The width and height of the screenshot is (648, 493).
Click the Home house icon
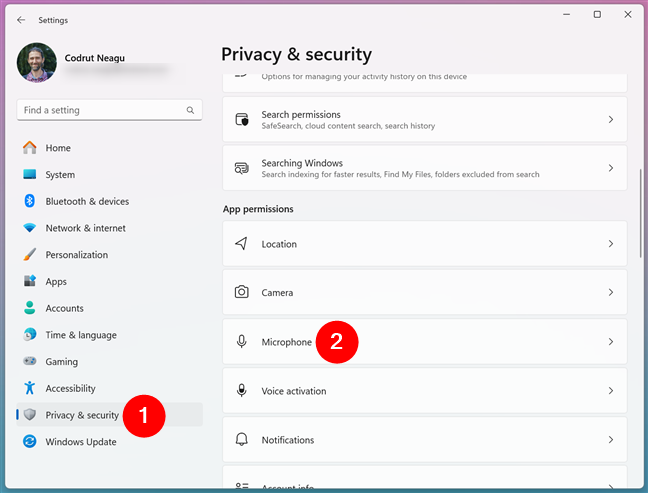point(29,148)
